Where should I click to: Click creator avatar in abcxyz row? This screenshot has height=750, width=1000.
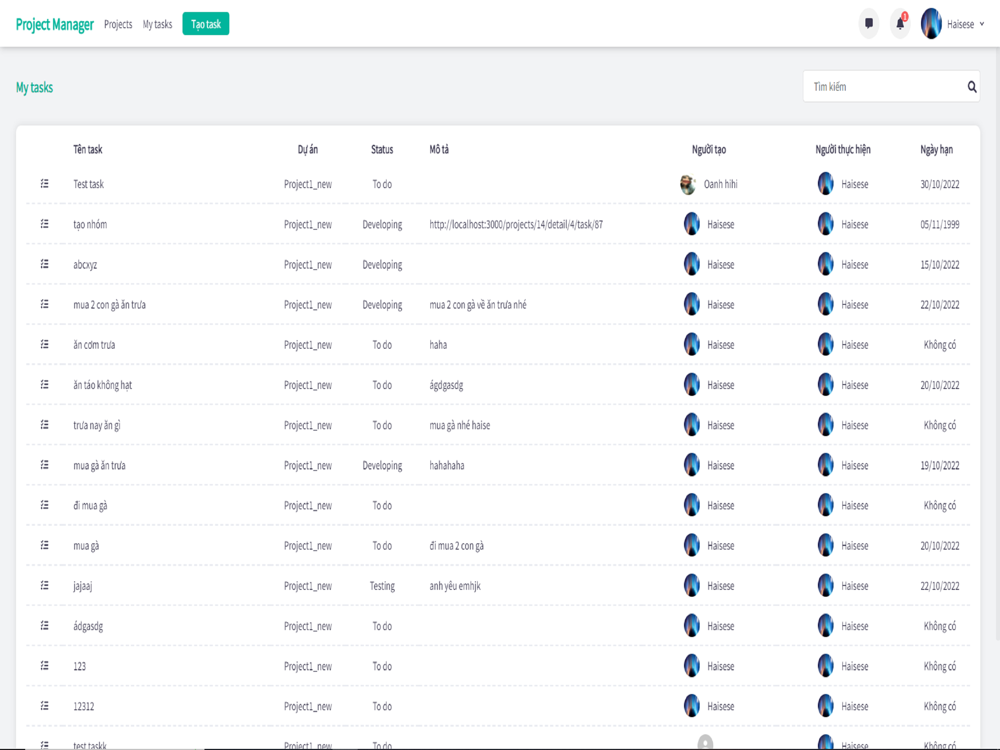(x=692, y=264)
